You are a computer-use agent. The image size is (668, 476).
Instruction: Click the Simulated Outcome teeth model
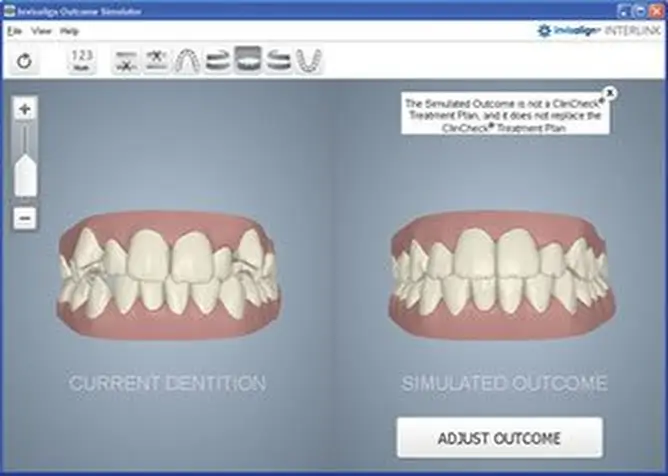[501, 275]
